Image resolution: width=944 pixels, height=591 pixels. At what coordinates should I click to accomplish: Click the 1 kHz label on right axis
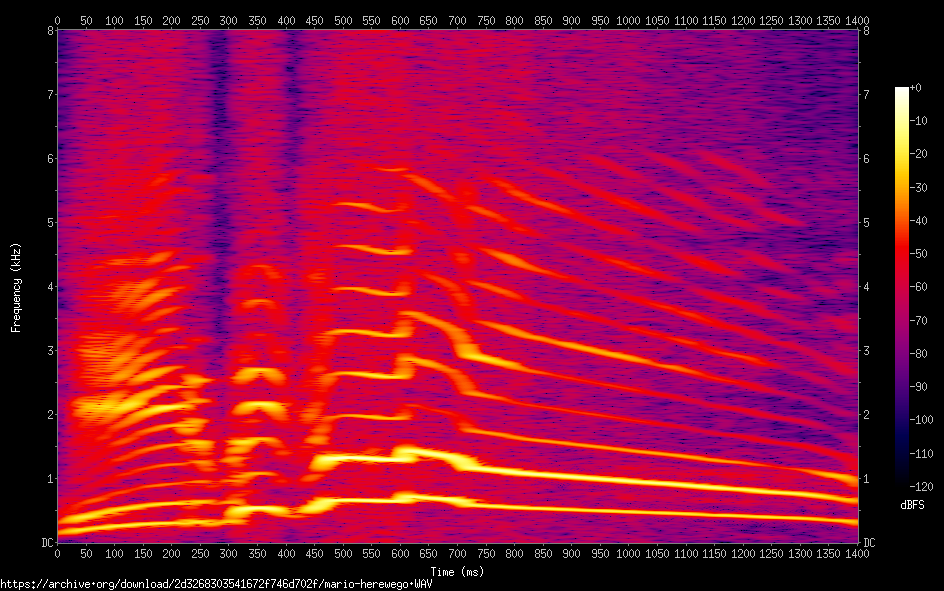click(x=866, y=479)
